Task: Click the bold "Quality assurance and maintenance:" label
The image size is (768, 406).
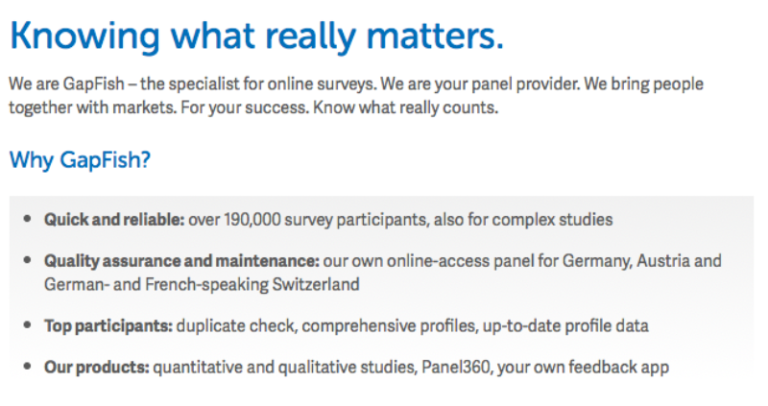Action: pyautogui.click(x=181, y=261)
